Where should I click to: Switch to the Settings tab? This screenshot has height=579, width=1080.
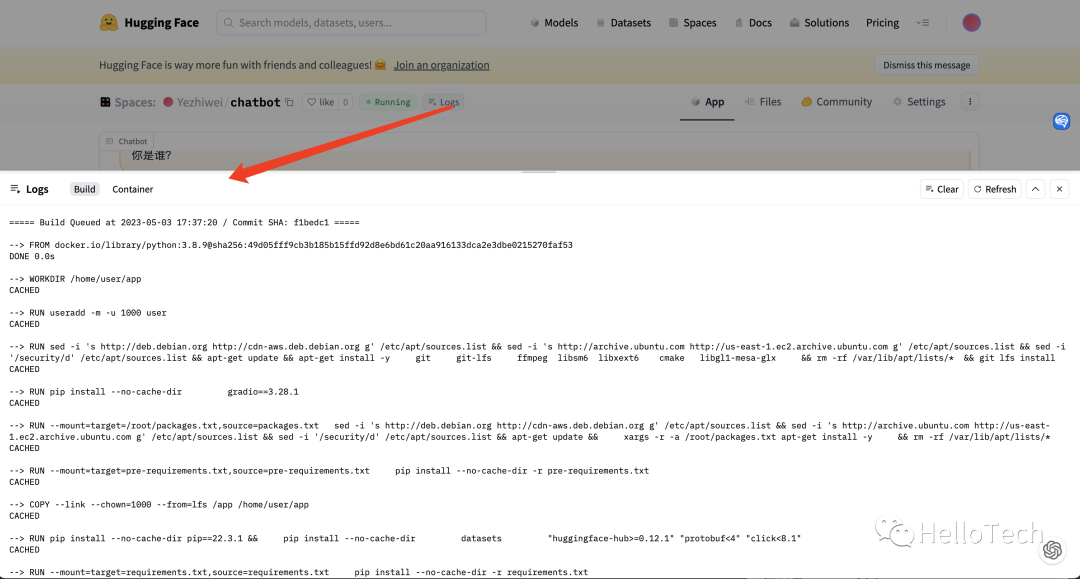919,102
